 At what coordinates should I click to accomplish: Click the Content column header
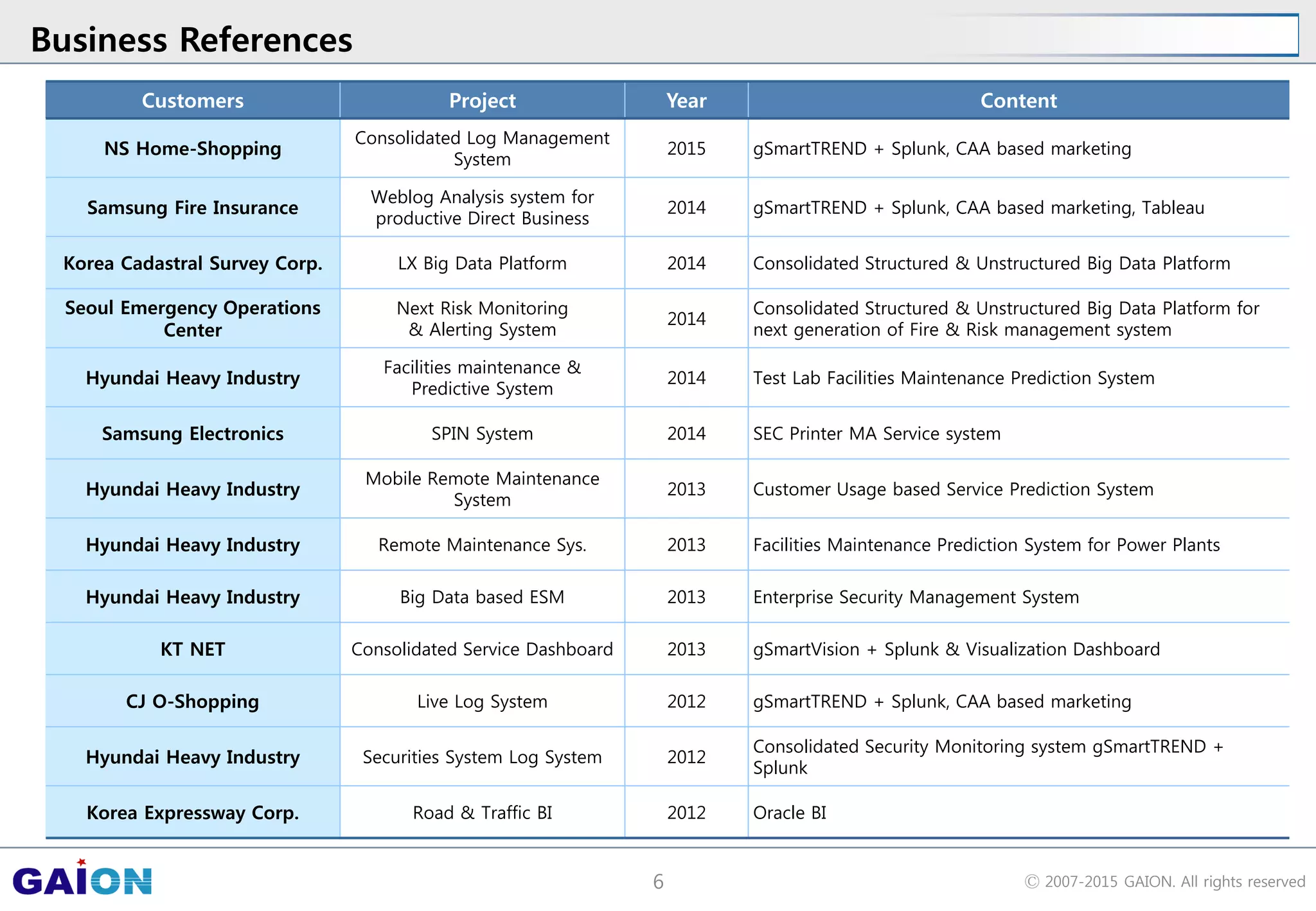click(1018, 101)
